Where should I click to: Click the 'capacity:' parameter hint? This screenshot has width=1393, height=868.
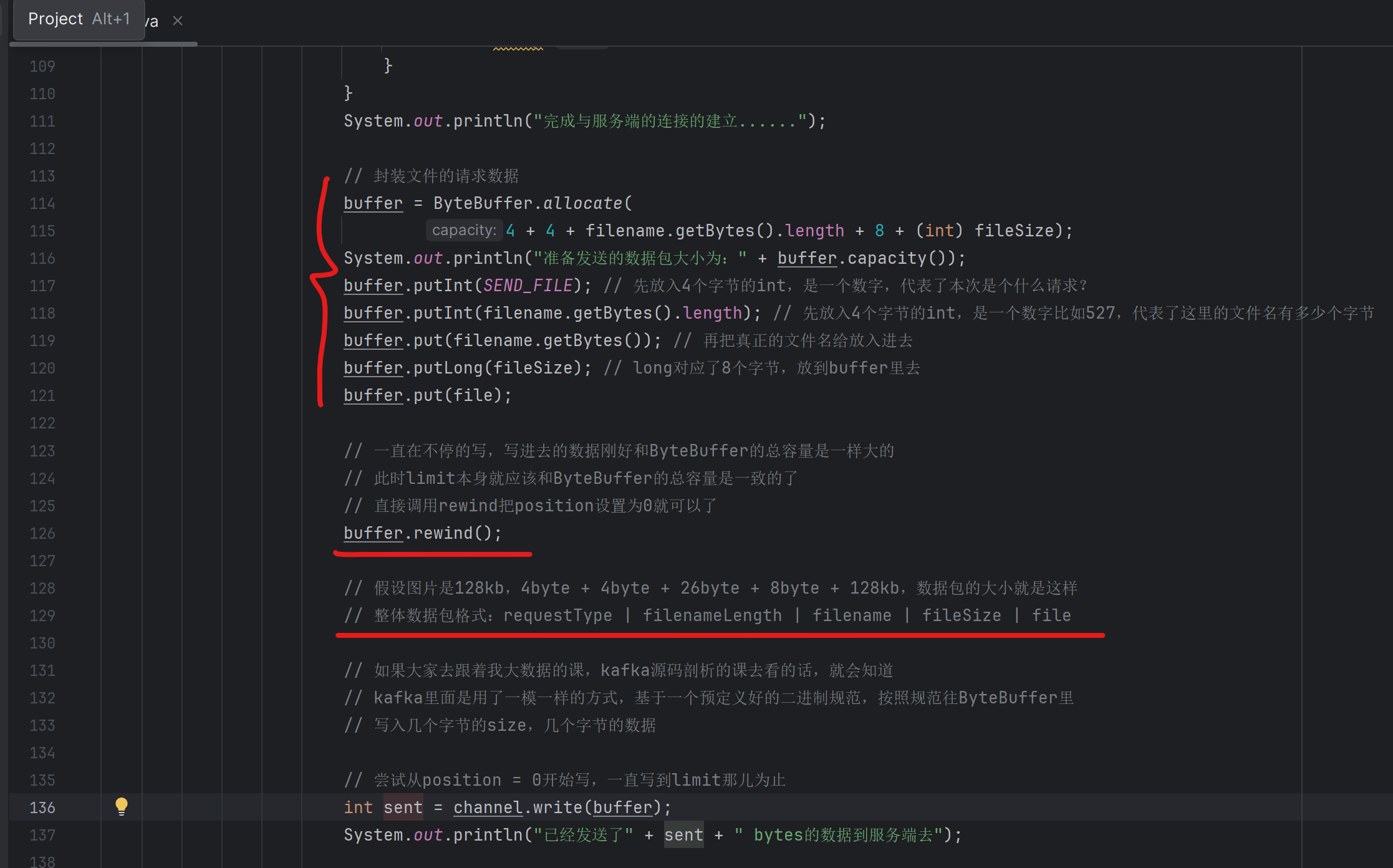click(x=464, y=230)
